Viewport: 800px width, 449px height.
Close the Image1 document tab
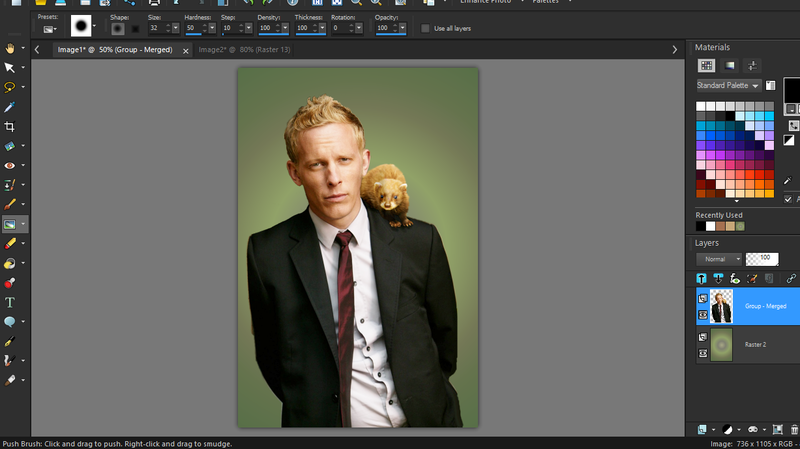[186, 51]
